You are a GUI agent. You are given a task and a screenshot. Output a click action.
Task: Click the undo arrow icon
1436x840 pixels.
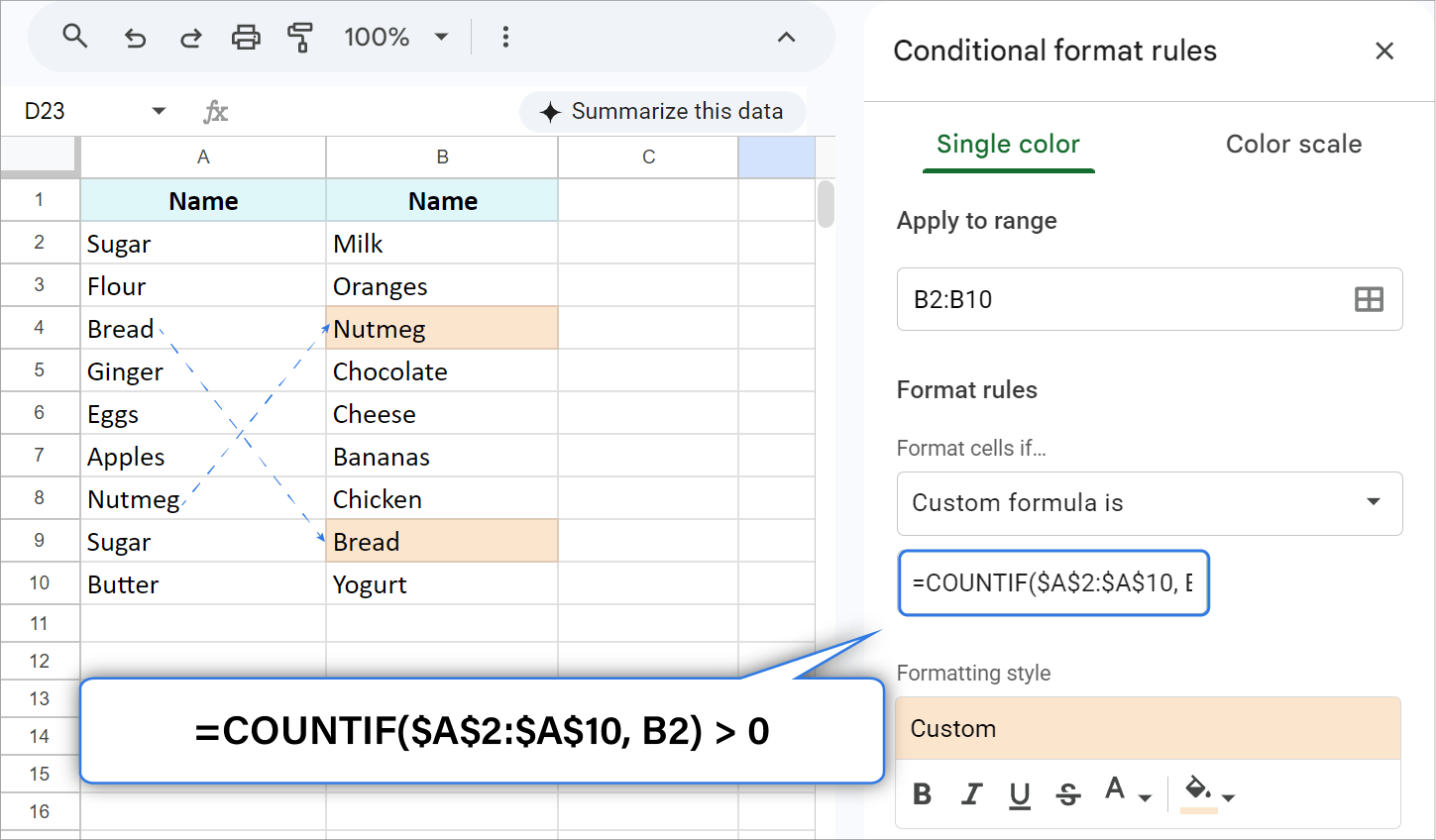tap(135, 38)
